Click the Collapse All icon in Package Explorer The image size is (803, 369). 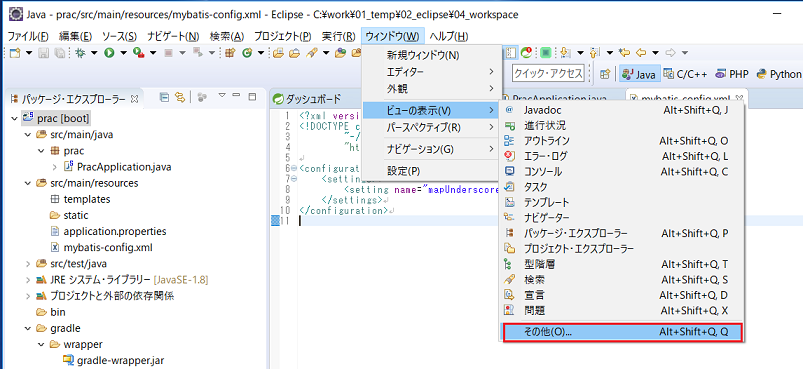click(164, 97)
